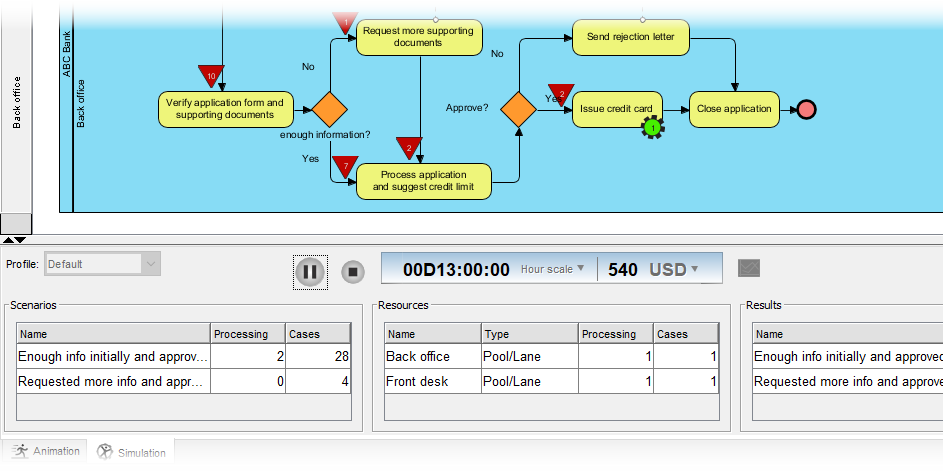This screenshot has width=943, height=472.
Task: Open the USD currency dropdown
Action: click(x=674, y=269)
